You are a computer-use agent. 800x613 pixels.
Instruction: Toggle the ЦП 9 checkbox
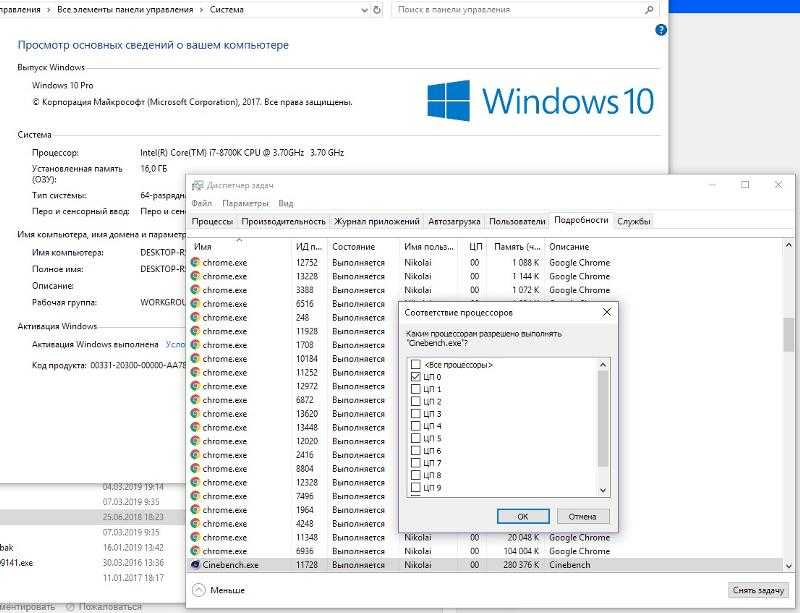415,487
